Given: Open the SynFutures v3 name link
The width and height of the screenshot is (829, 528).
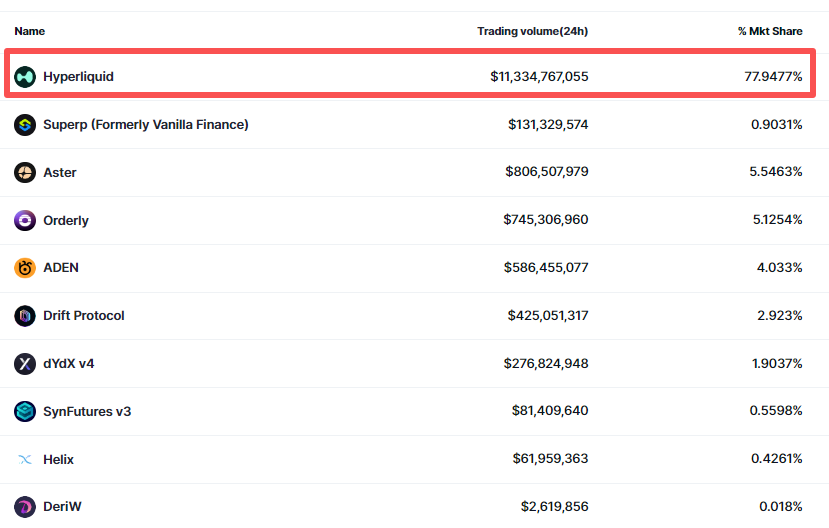Looking at the screenshot, I should tap(87, 411).
